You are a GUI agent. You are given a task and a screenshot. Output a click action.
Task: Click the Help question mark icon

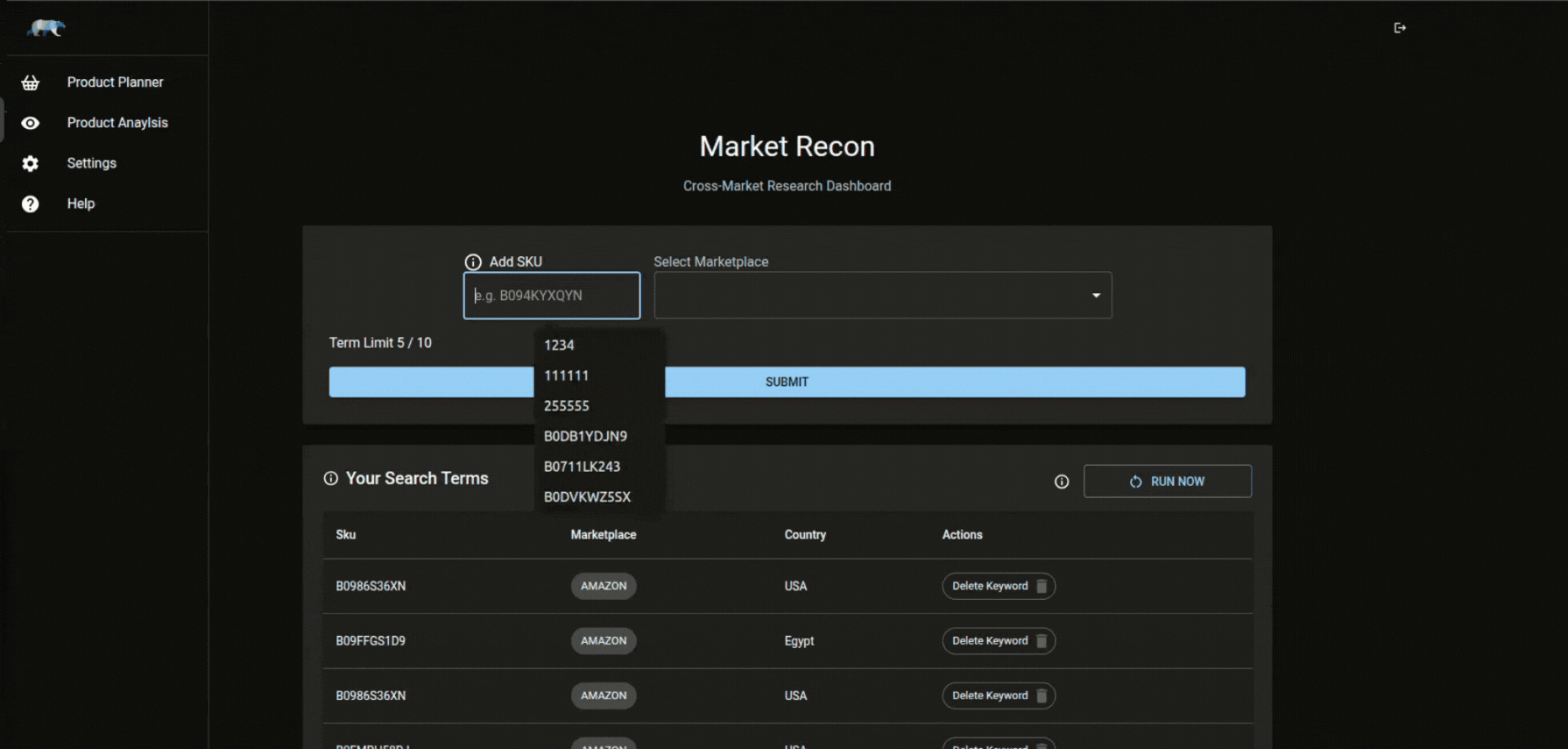click(x=30, y=204)
